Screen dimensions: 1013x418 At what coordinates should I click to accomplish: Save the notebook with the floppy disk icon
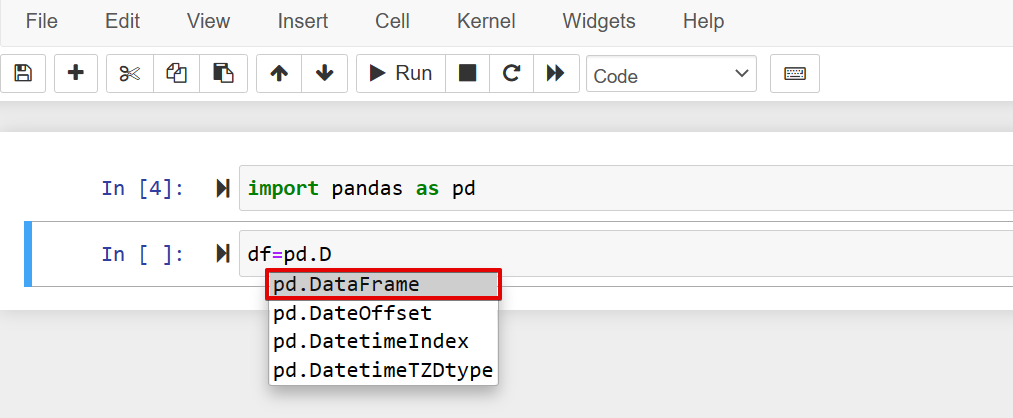pyautogui.click(x=23, y=74)
